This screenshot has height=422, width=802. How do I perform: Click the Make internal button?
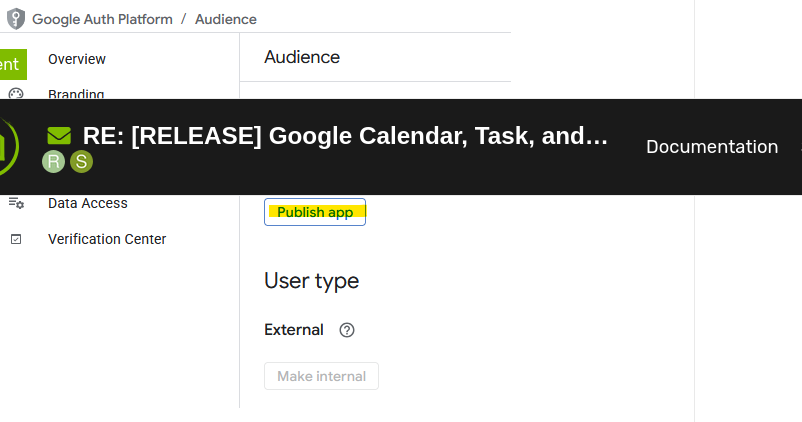(x=321, y=376)
